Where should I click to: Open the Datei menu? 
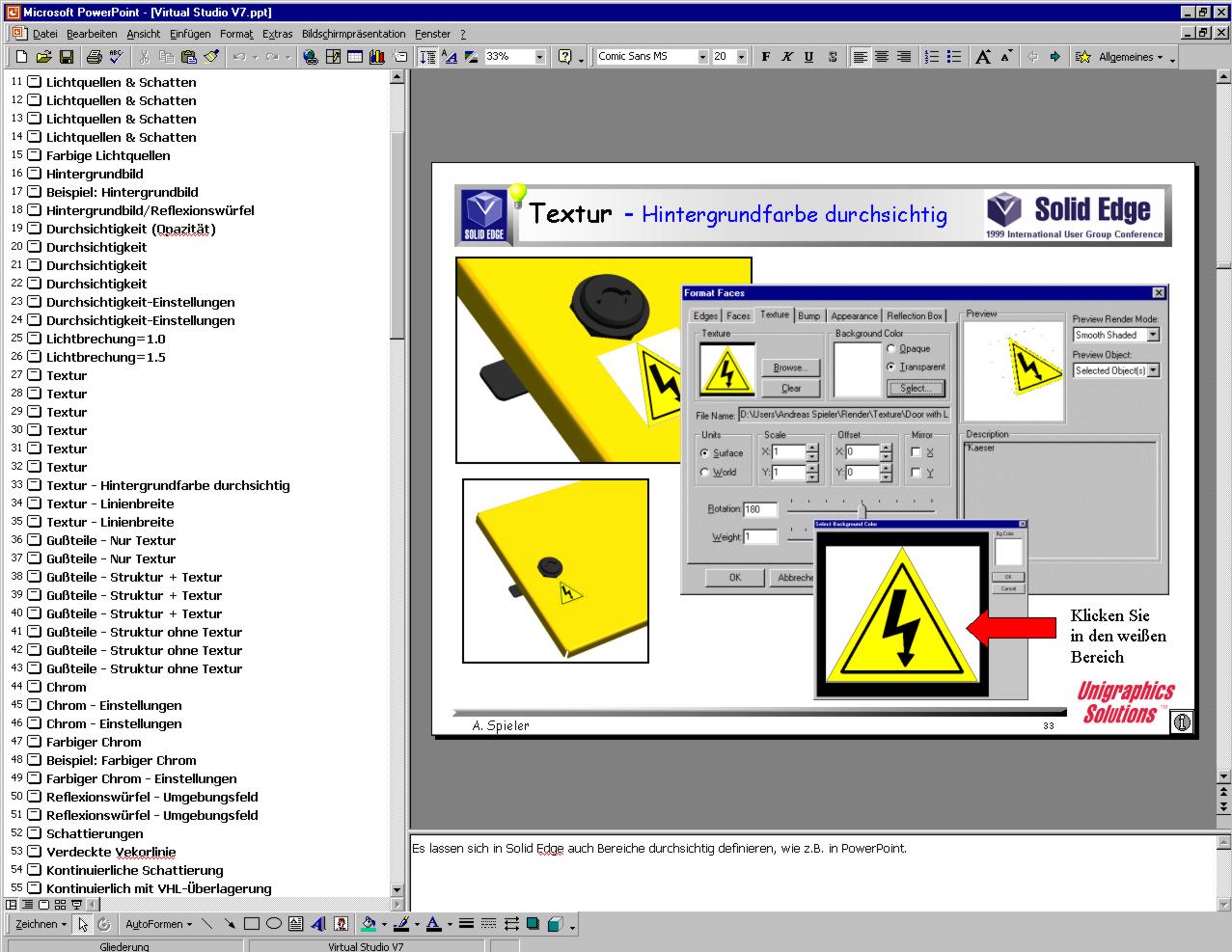(x=45, y=34)
